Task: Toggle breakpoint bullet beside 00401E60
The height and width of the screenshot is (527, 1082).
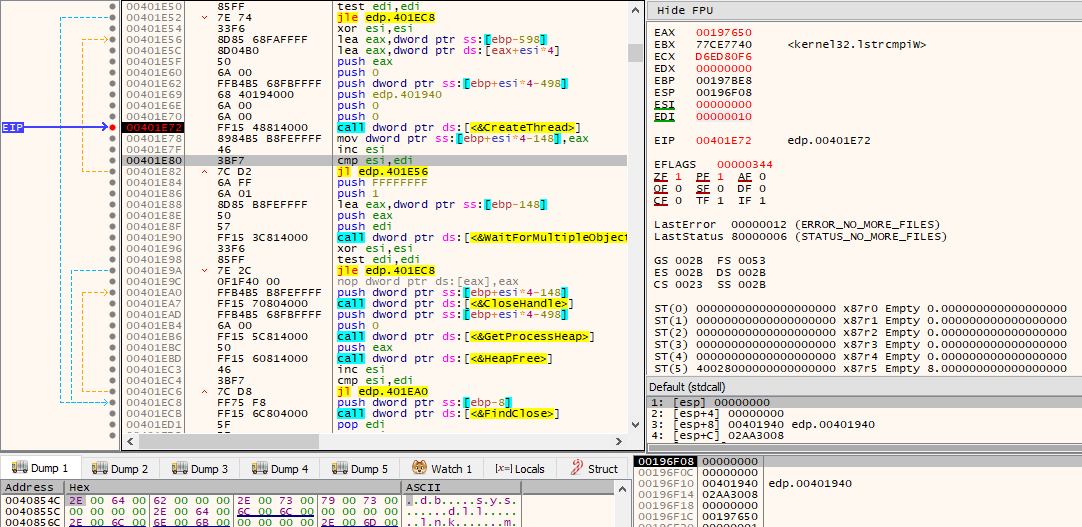Action: (x=112, y=72)
